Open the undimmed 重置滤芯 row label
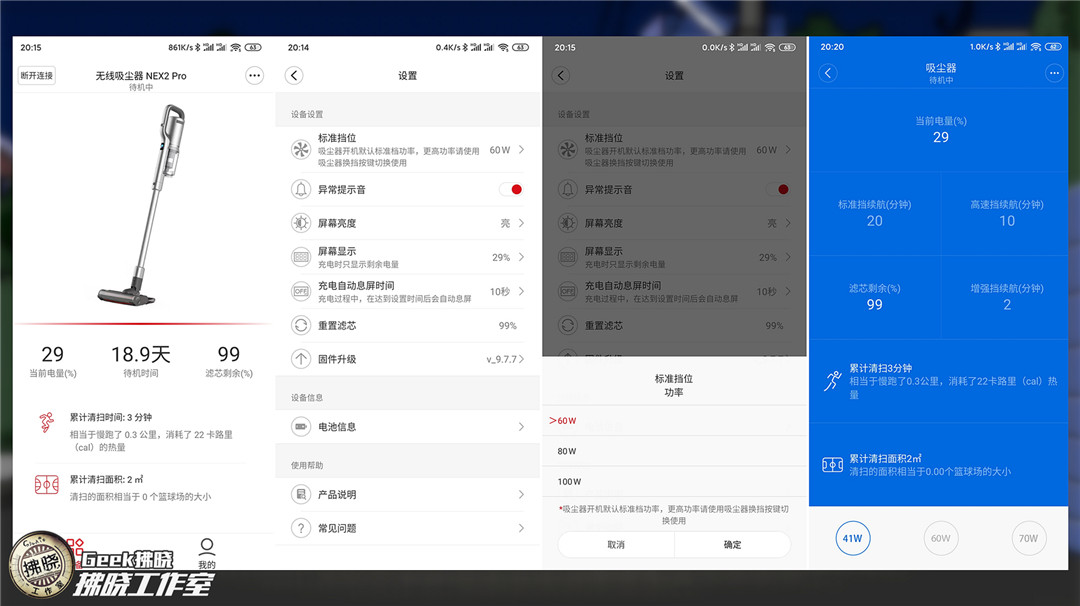The image size is (1080, 606). tap(337, 325)
